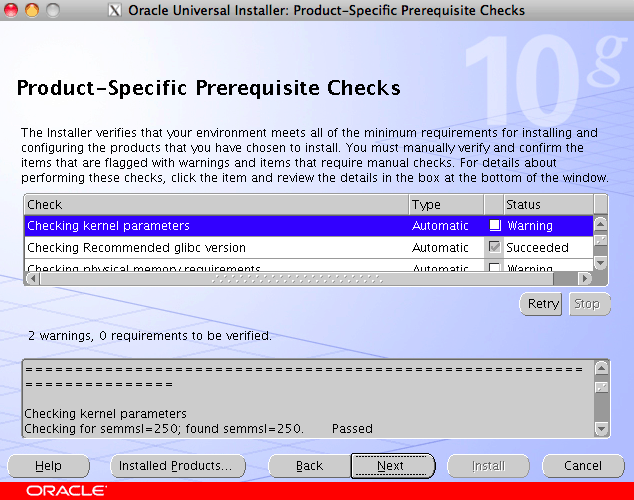The height and width of the screenshot is (500, 634).
Task: Check the physical memory requirements checkbox
Action: click(494, 268)
